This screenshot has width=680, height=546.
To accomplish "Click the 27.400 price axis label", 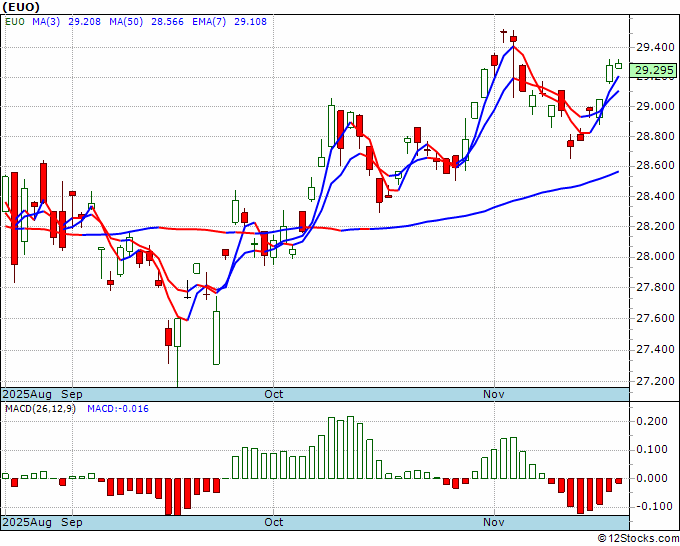I will 655,350.
